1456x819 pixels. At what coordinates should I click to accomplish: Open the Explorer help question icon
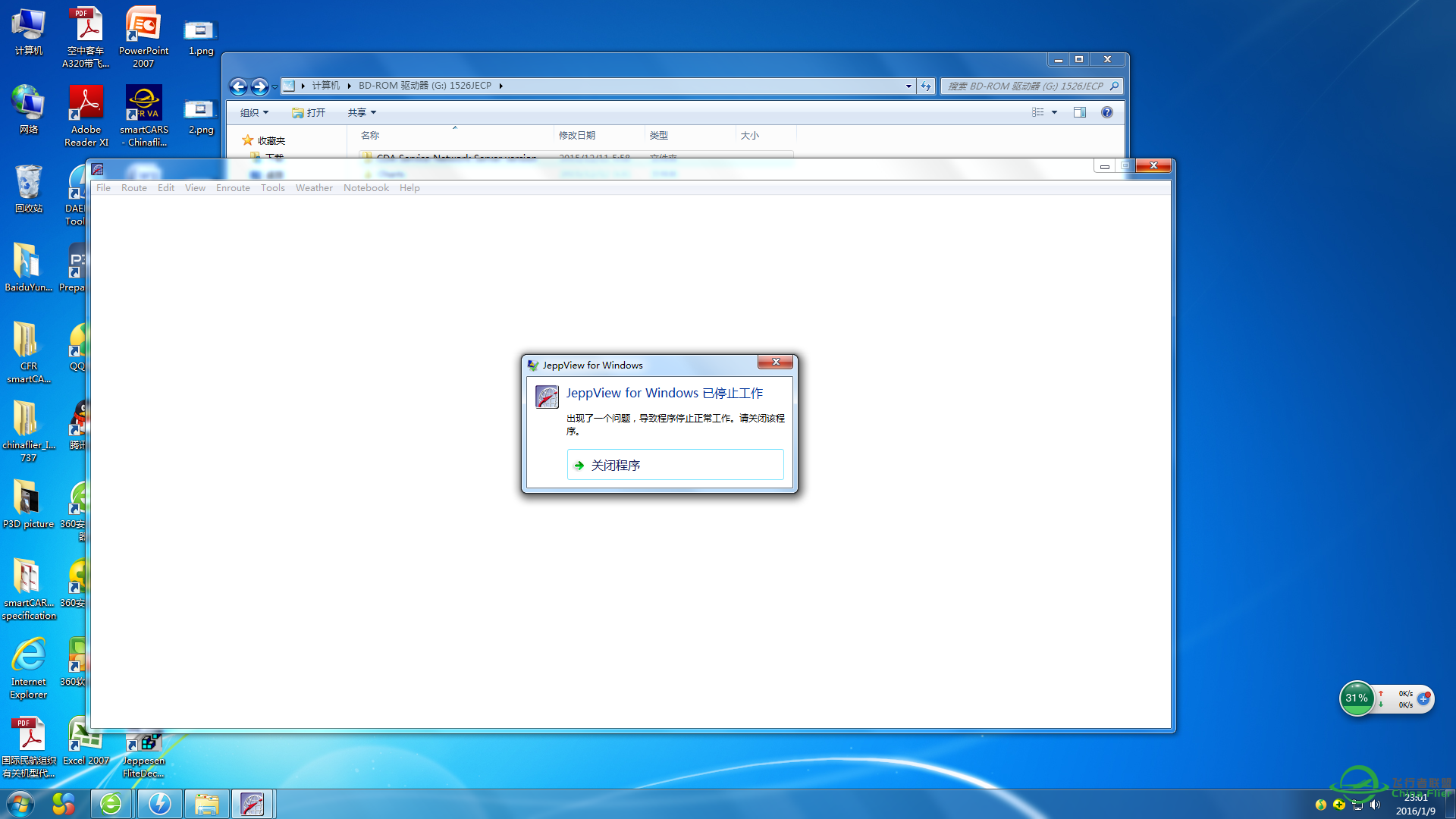coord(1106,112)
